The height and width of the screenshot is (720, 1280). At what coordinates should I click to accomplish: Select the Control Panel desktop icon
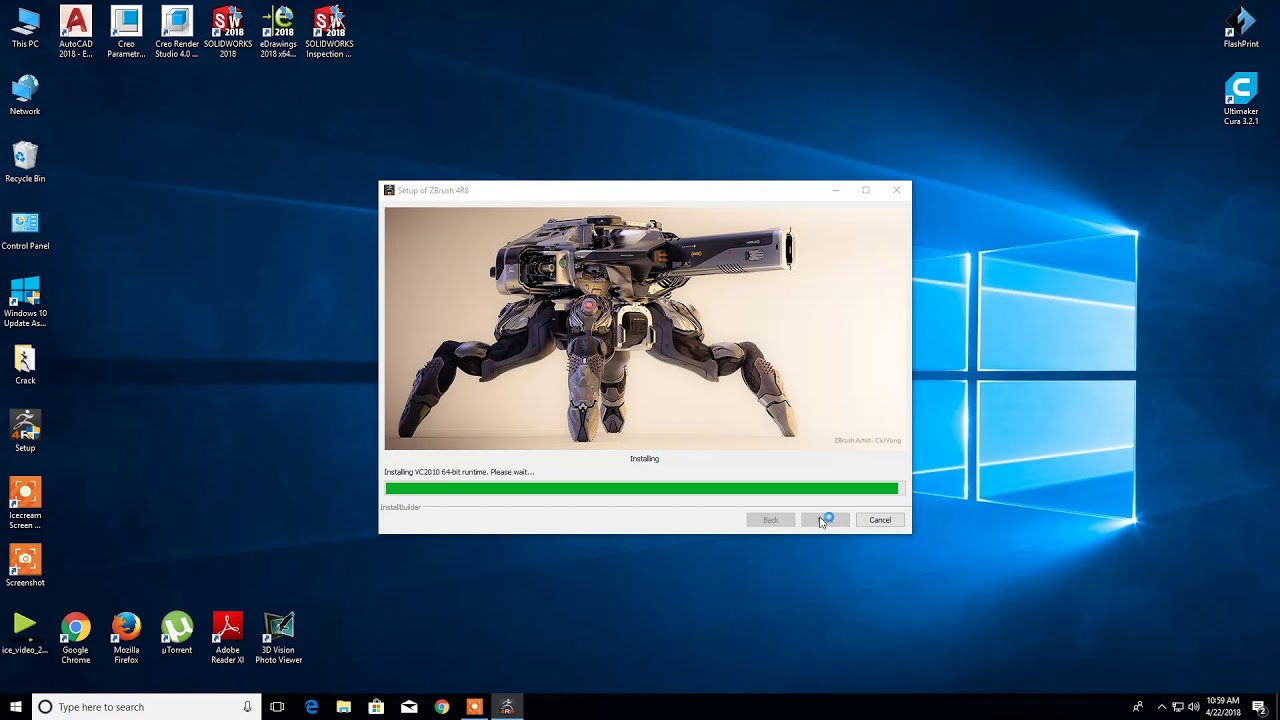25,230
